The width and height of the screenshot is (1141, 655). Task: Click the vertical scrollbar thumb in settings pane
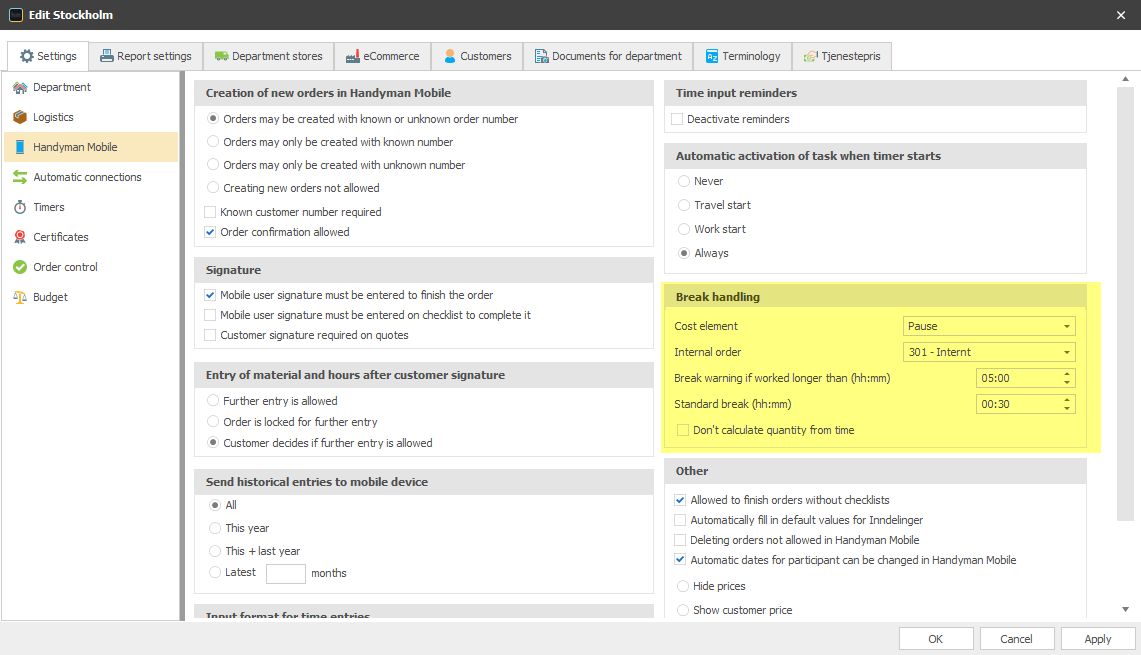point(1125,304)
